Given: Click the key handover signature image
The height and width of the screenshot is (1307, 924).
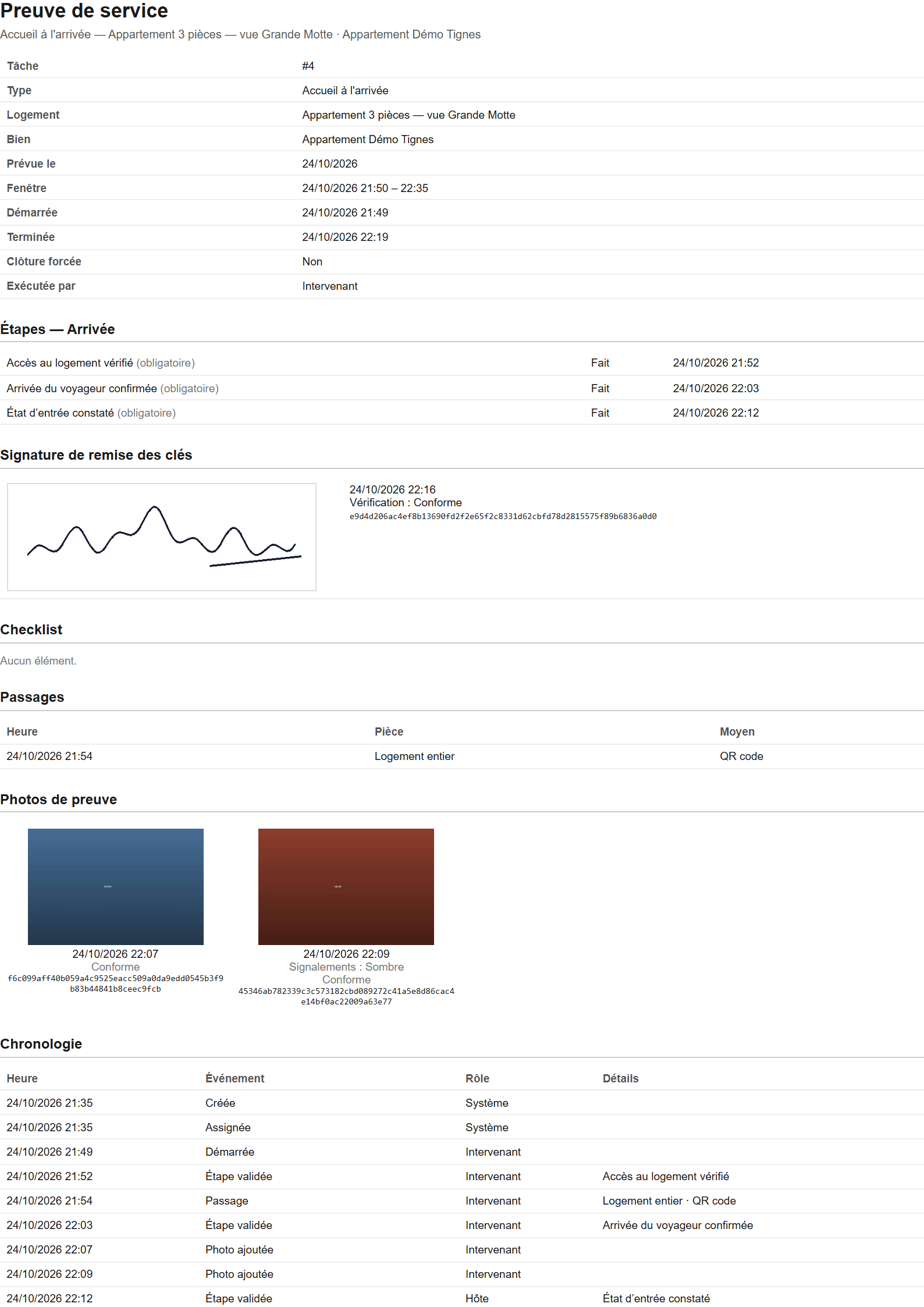Looking at the screenshot, I should [x=162, y=537].
